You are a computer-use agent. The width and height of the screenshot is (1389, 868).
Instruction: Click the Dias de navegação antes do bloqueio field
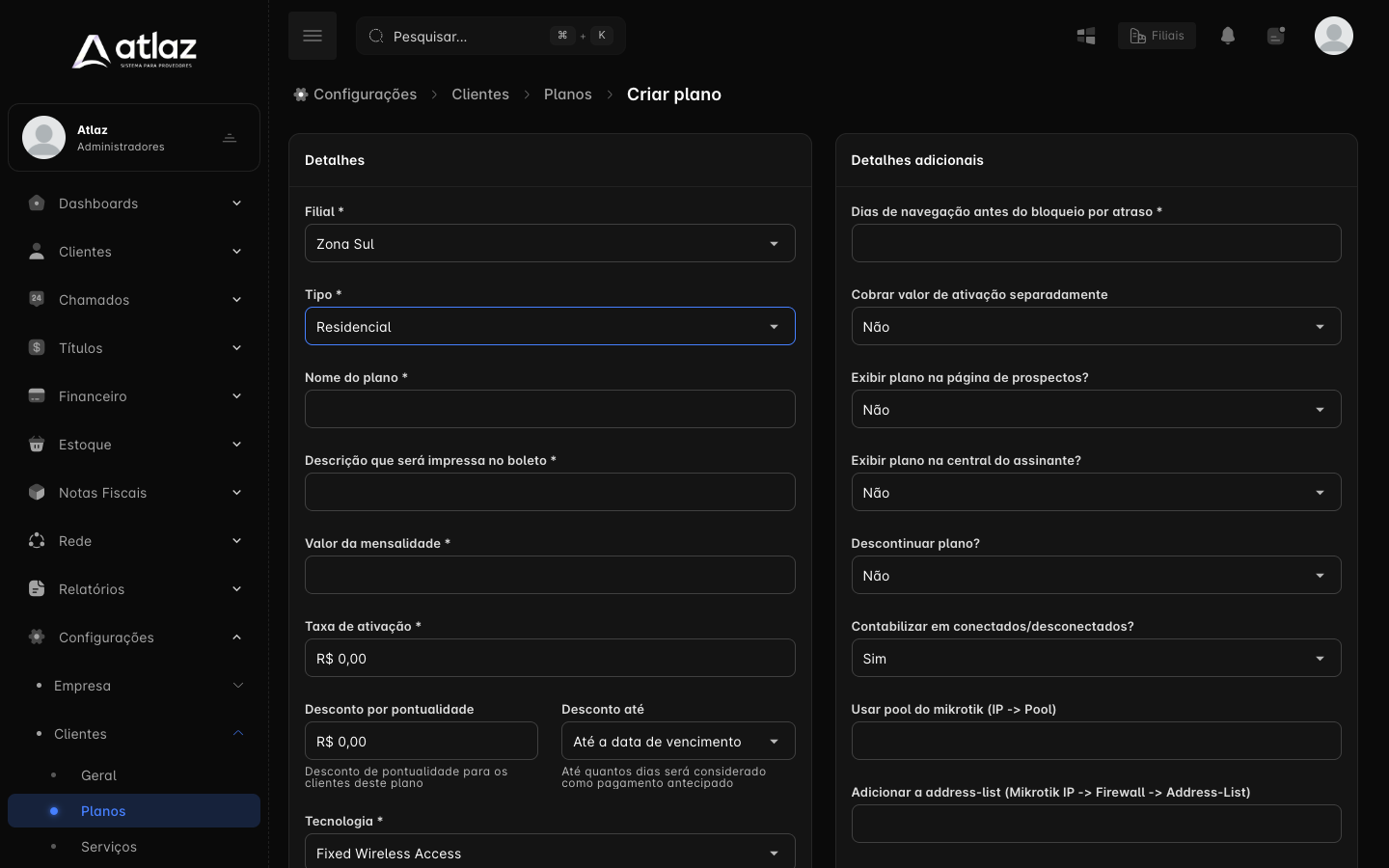pos(1096,243)
